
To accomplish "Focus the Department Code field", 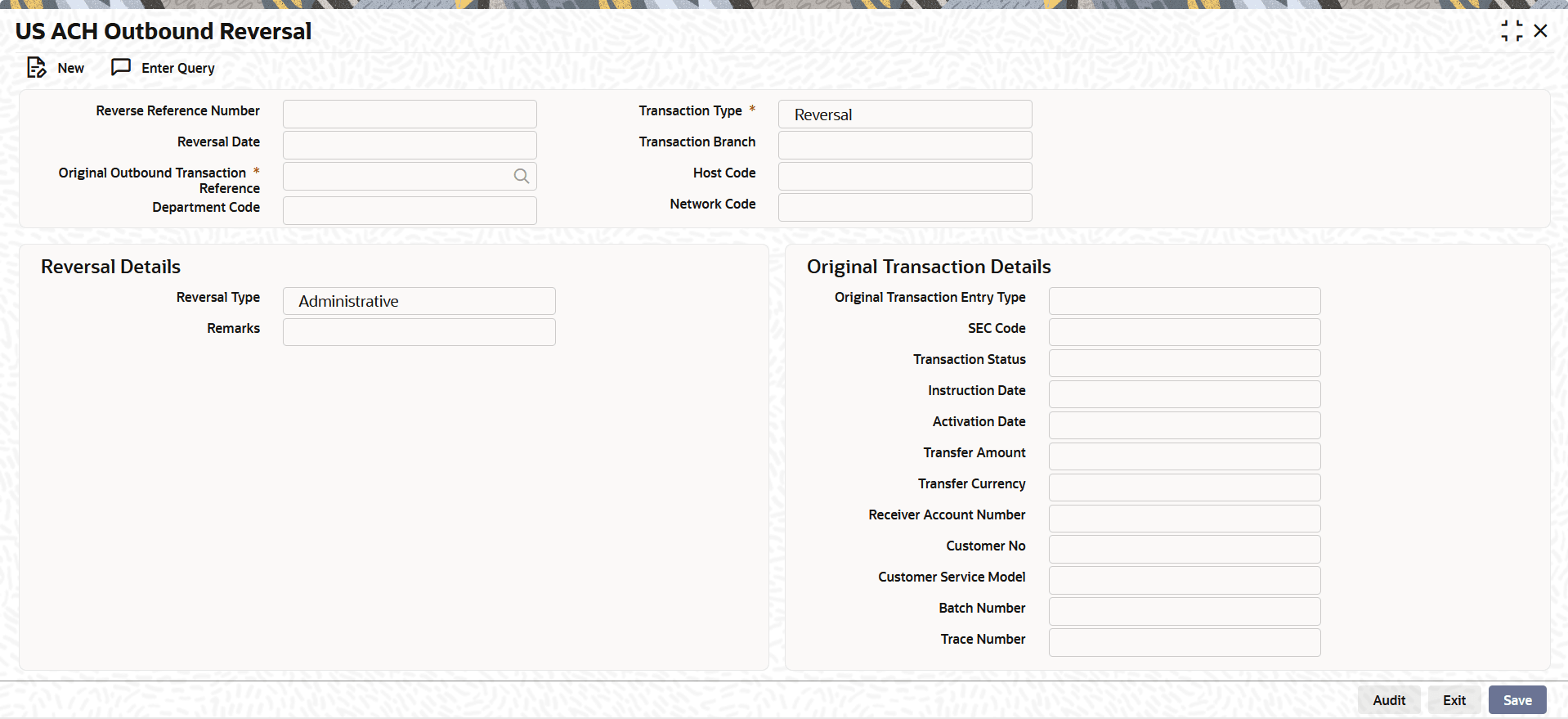I will pyautogui.click(x=410, y=211).
